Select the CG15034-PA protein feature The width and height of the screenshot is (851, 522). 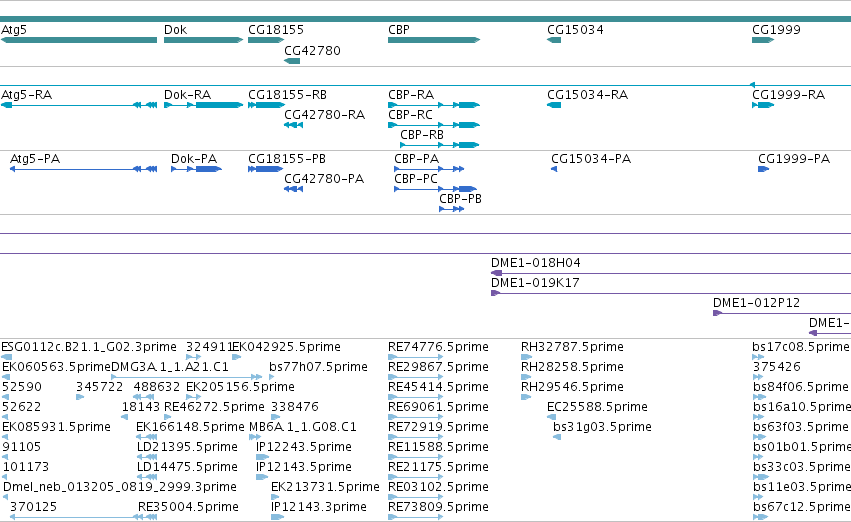(554, 169)
